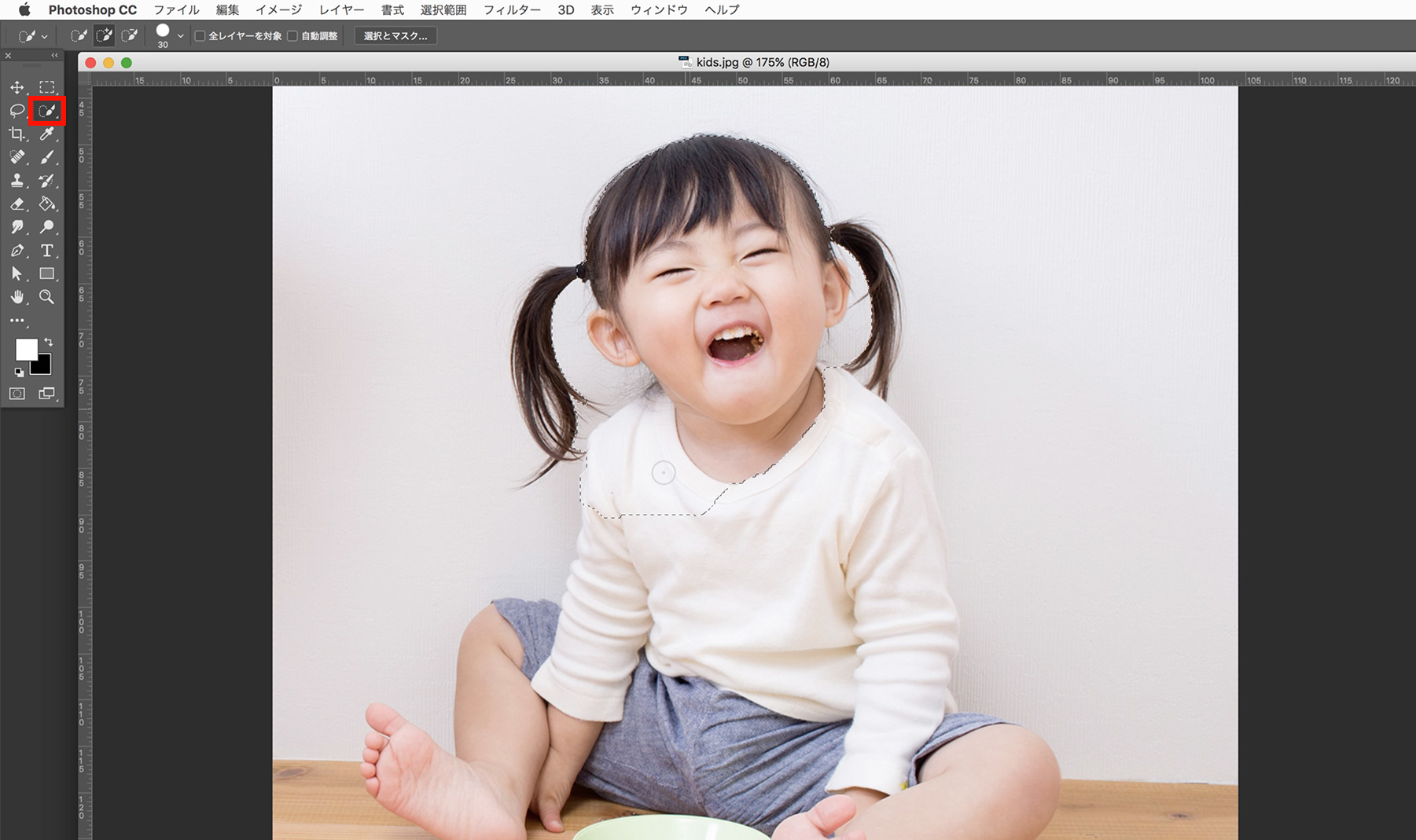Toggle Quick Mask mode

click(17, 394)
